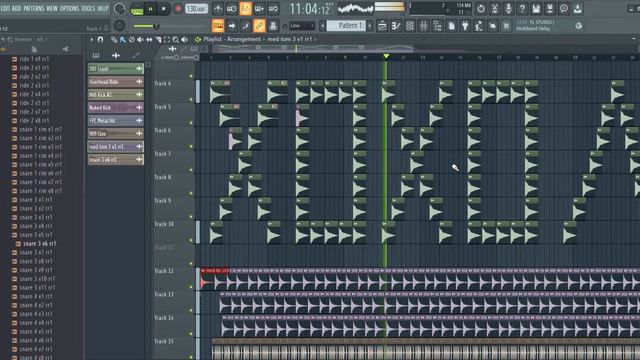Image resolution: width=640 pixels, height=360 pixels.
Task: Select the slice tool in playlist
Action: [158, 40]
